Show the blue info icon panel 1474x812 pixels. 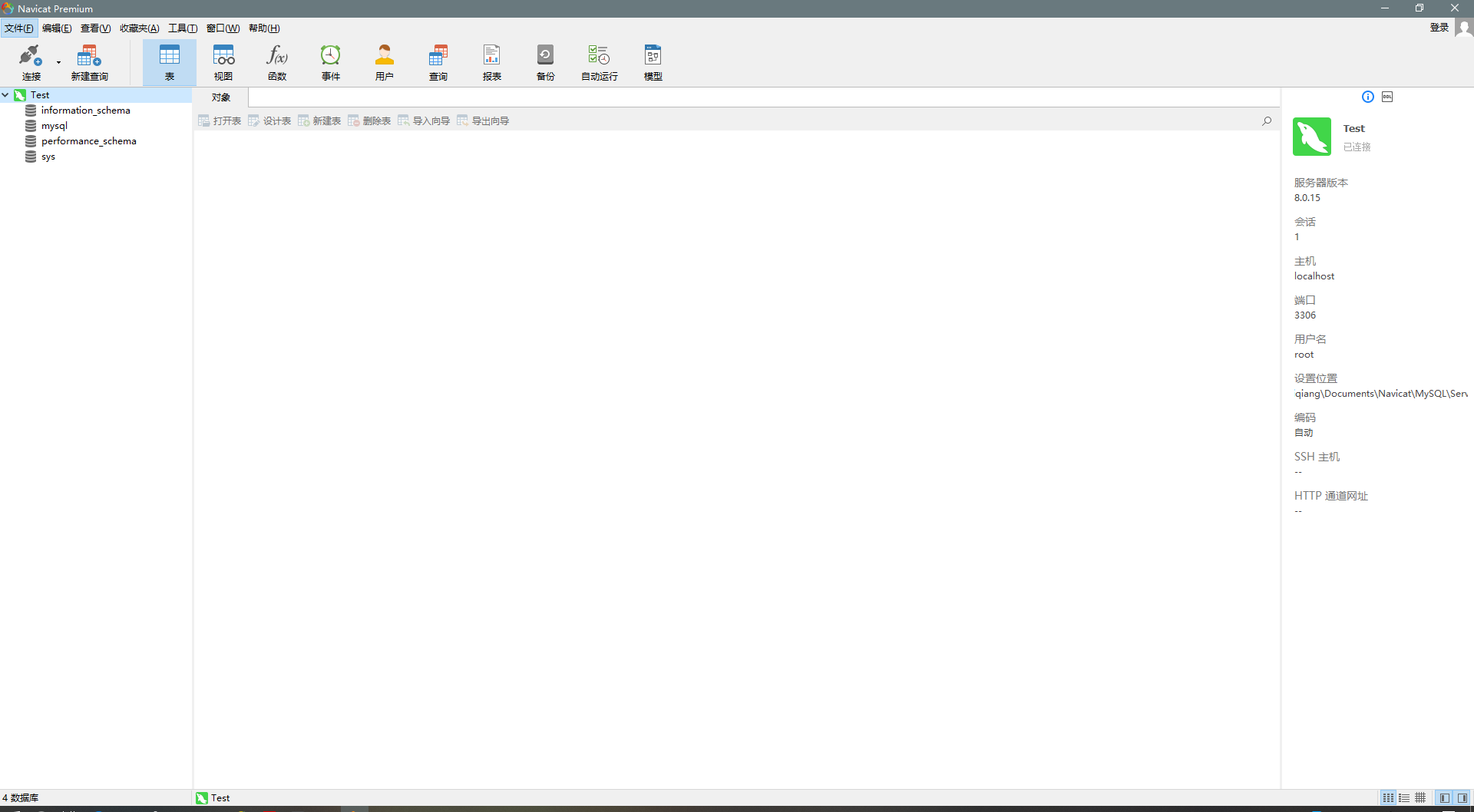(1368, 97)
